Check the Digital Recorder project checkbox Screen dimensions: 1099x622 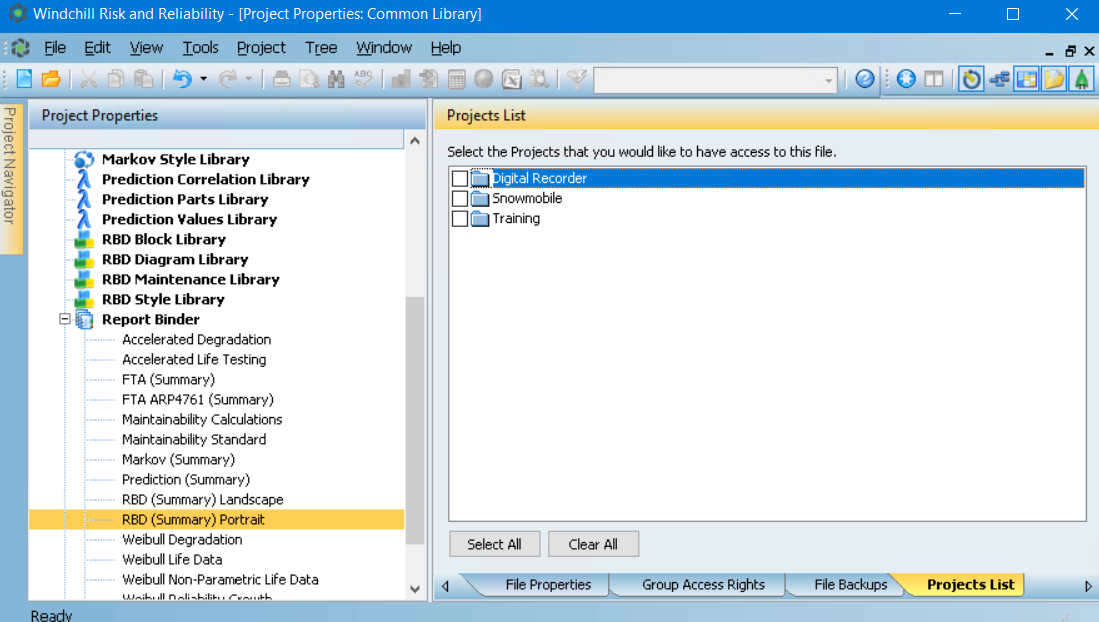[x=460, y=178]
